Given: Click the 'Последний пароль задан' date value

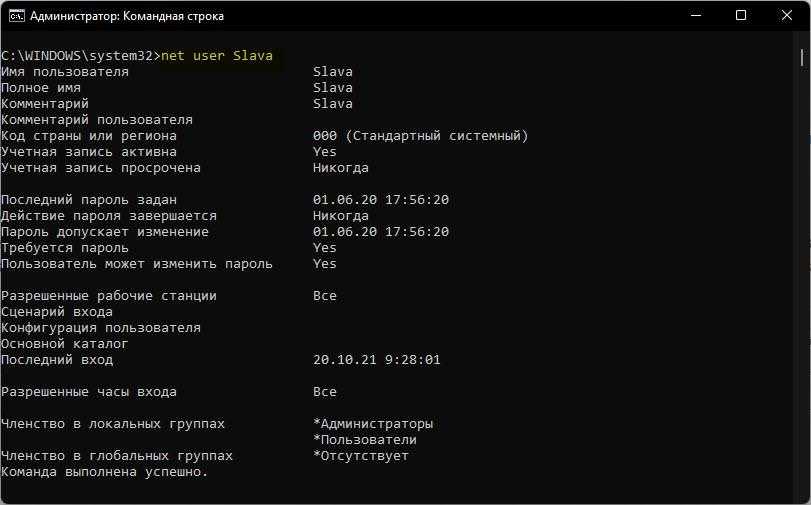Looking at the screenshot, I should 380,200.
